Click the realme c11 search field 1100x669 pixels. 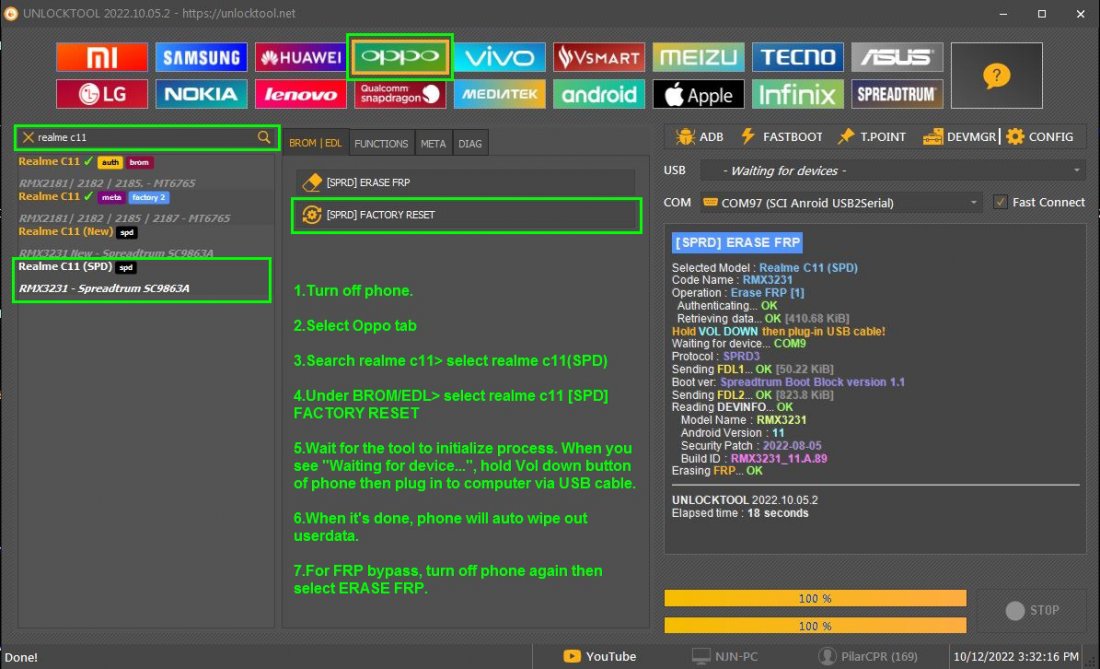tap(146, 137)
